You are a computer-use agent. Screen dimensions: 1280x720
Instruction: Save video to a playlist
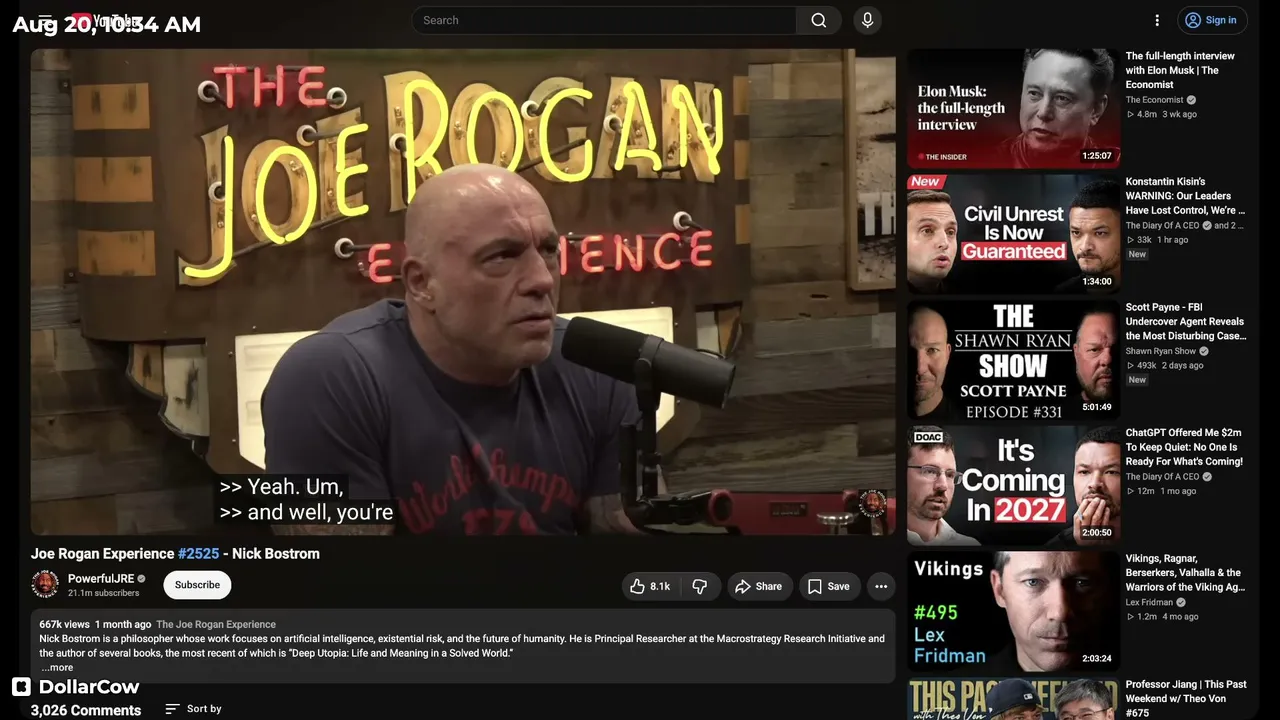click(x=829, y=587)
